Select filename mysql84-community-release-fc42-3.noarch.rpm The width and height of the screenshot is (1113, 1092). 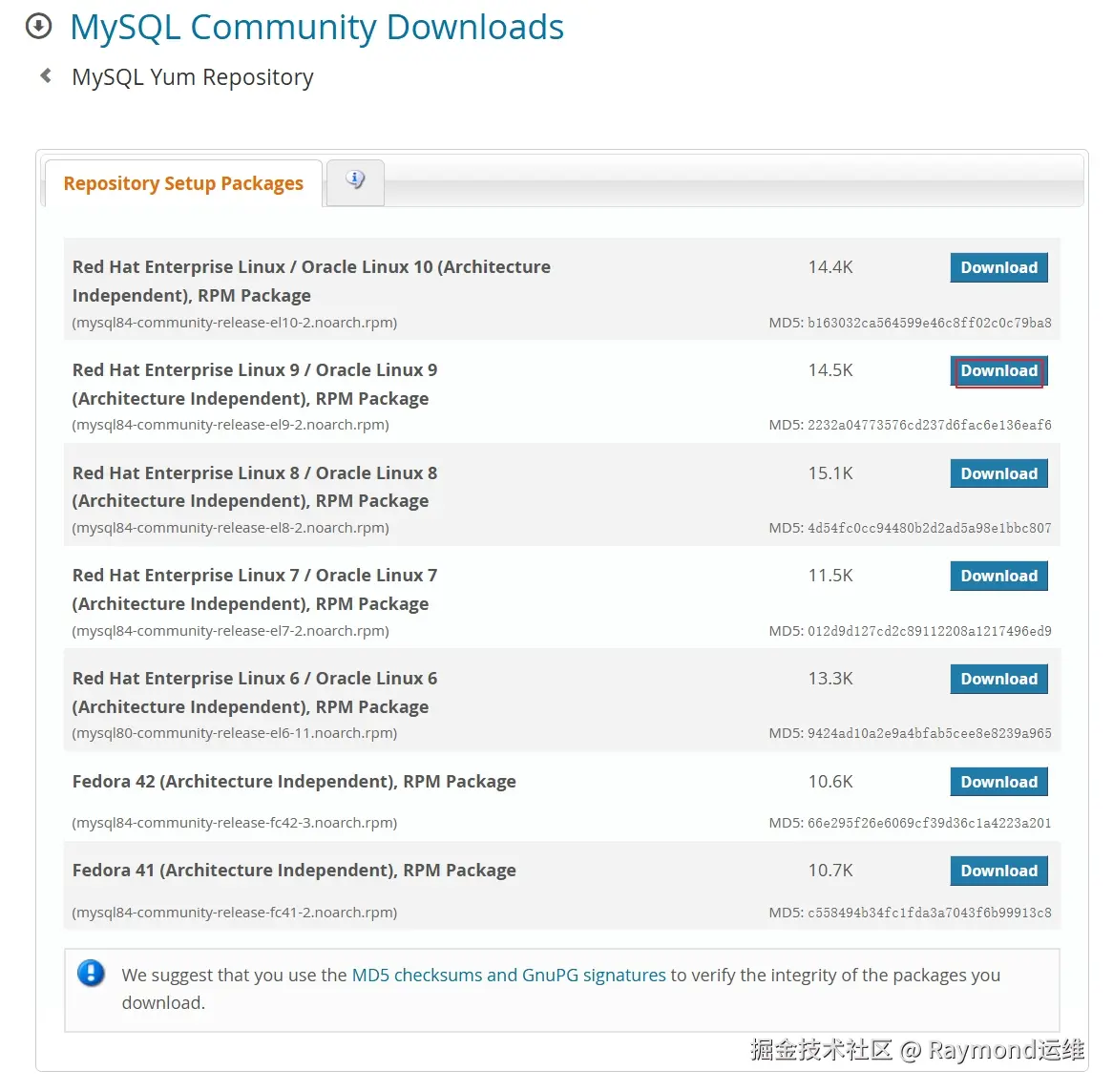pos(234,822)
